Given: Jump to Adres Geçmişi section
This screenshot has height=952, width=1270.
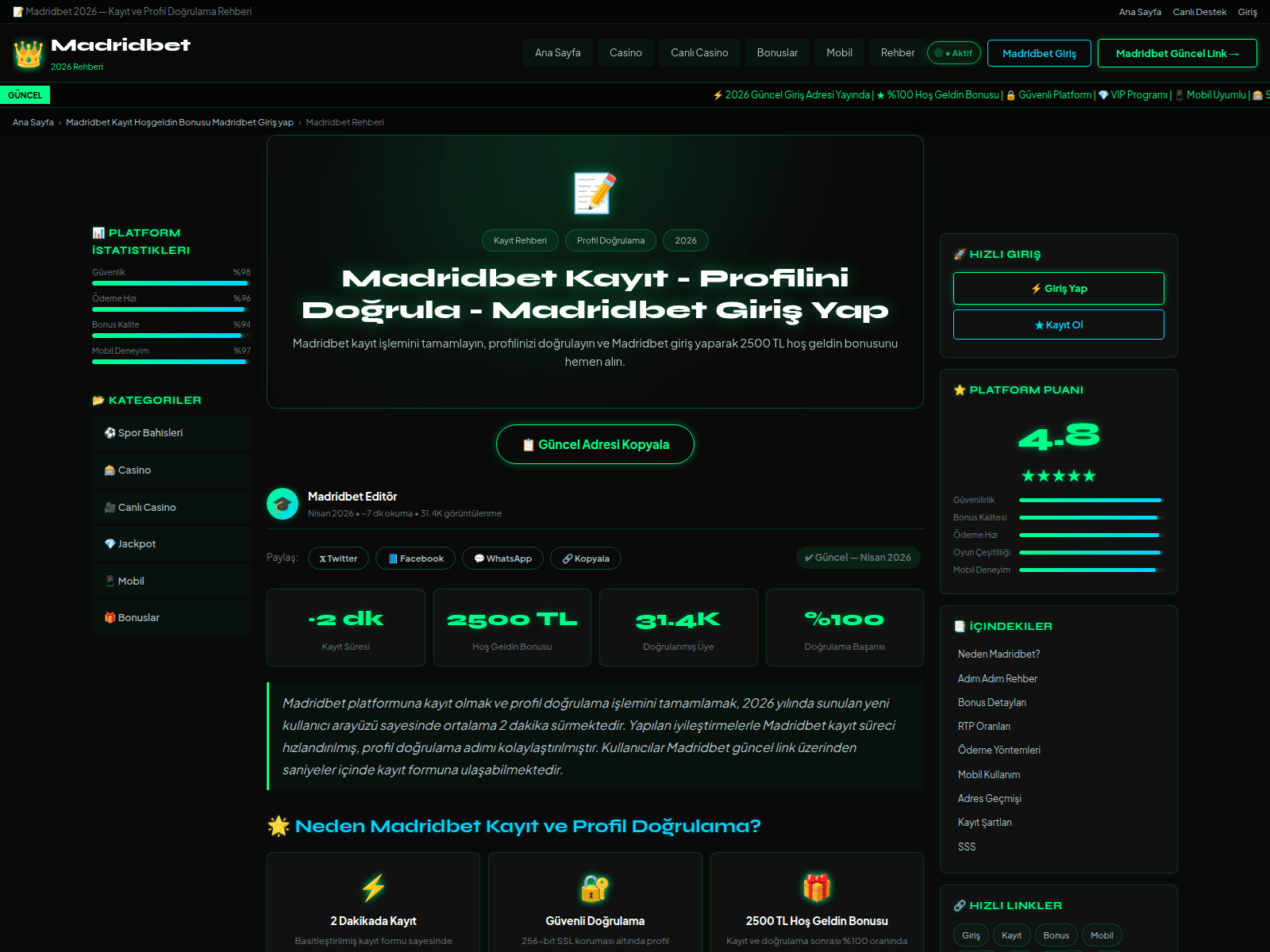Looking at the screenshot, I should coord(989,798).
